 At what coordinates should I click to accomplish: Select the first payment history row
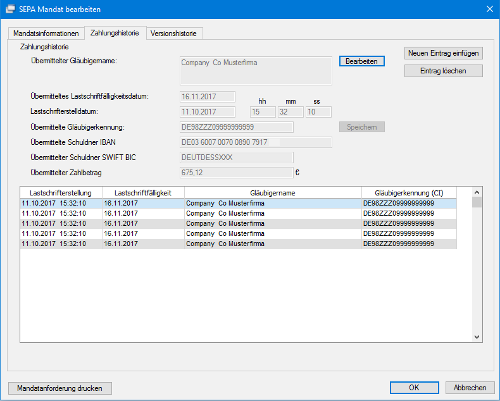(x=238, y=203)
